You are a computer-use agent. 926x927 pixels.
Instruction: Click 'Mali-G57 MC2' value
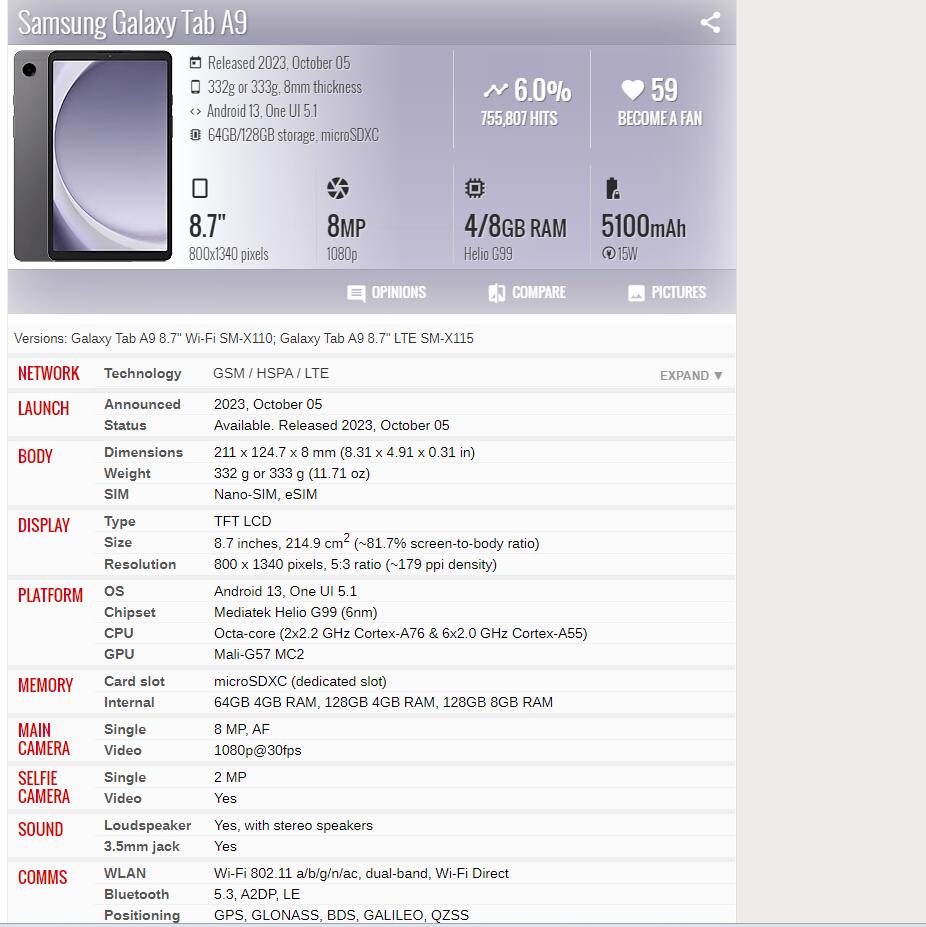click(x=259, y=654)
